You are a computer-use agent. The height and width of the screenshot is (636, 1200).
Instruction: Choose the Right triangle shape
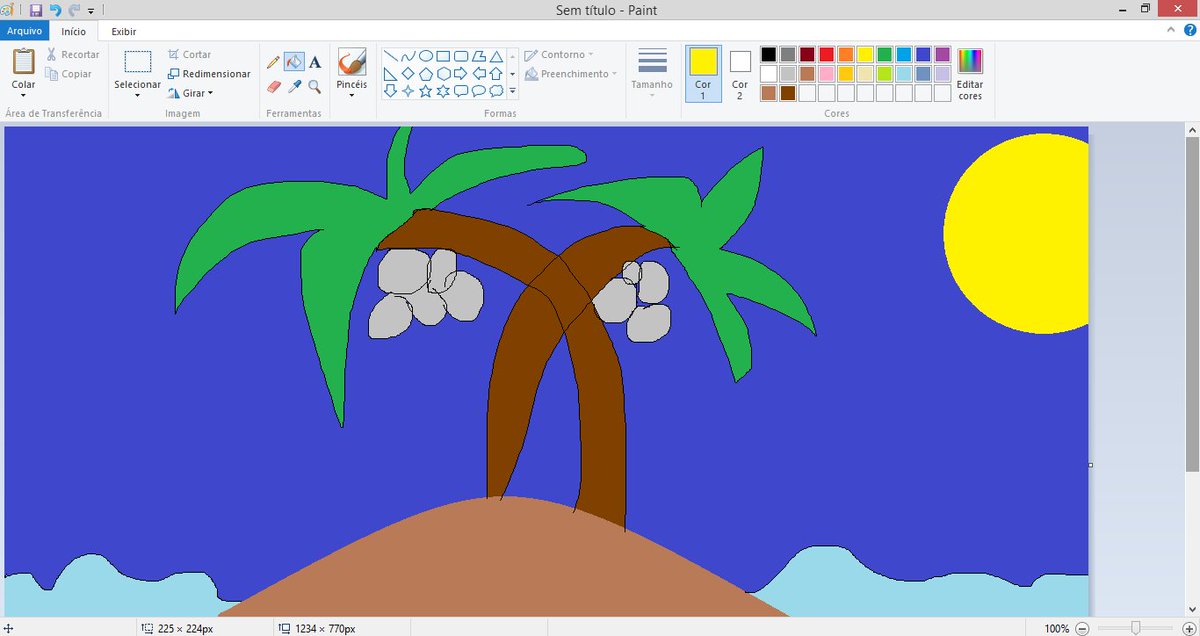coord(390,73)
